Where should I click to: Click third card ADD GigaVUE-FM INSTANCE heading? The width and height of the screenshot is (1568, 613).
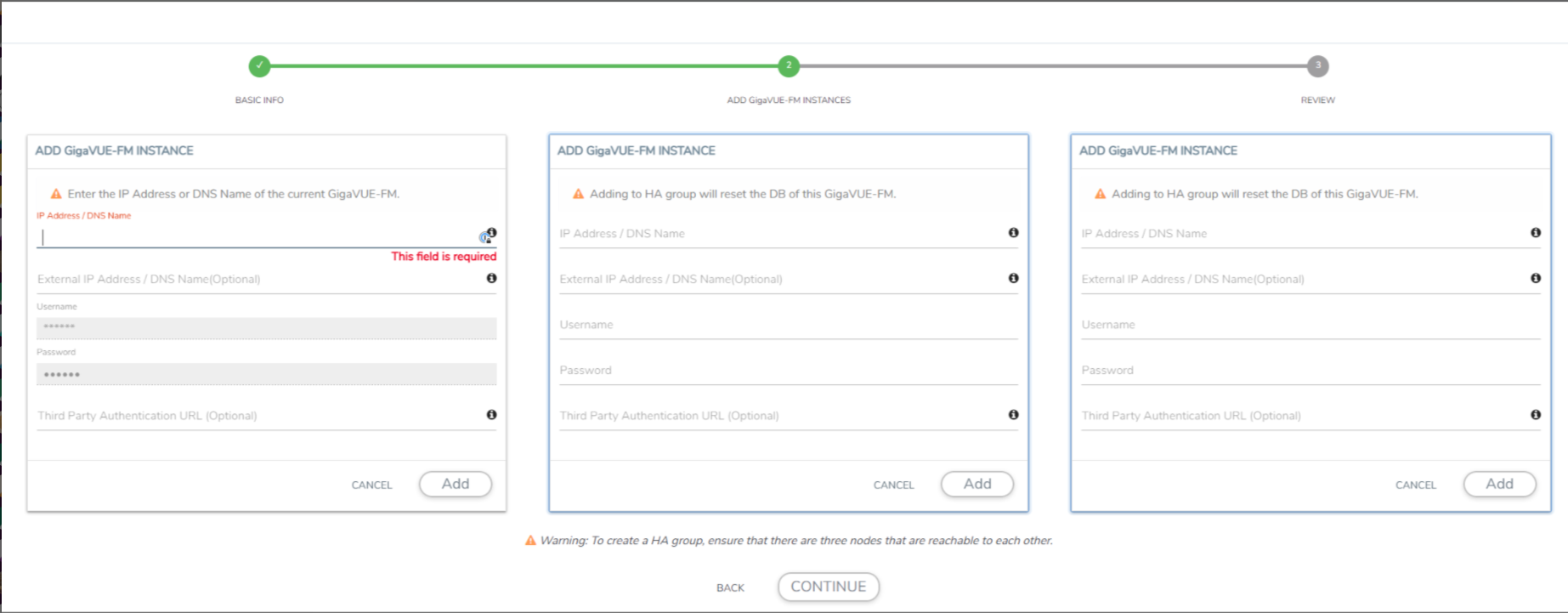coord(1158,150)
